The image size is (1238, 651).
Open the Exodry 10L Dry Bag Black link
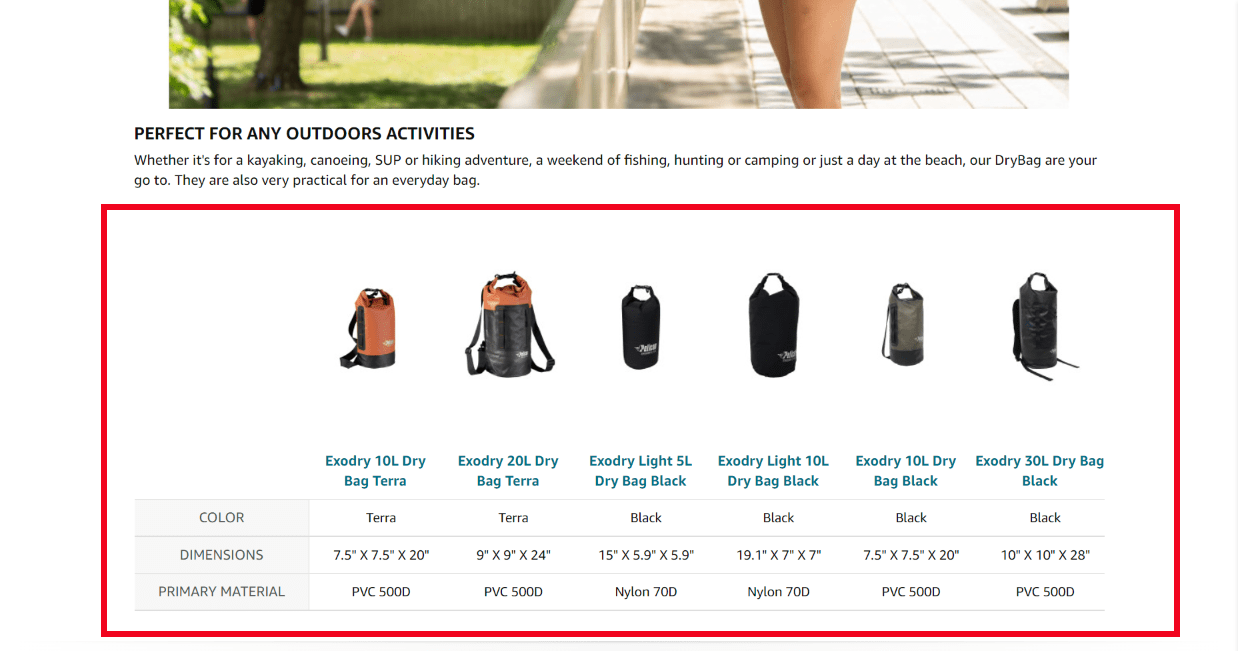[x=906, y=471]
